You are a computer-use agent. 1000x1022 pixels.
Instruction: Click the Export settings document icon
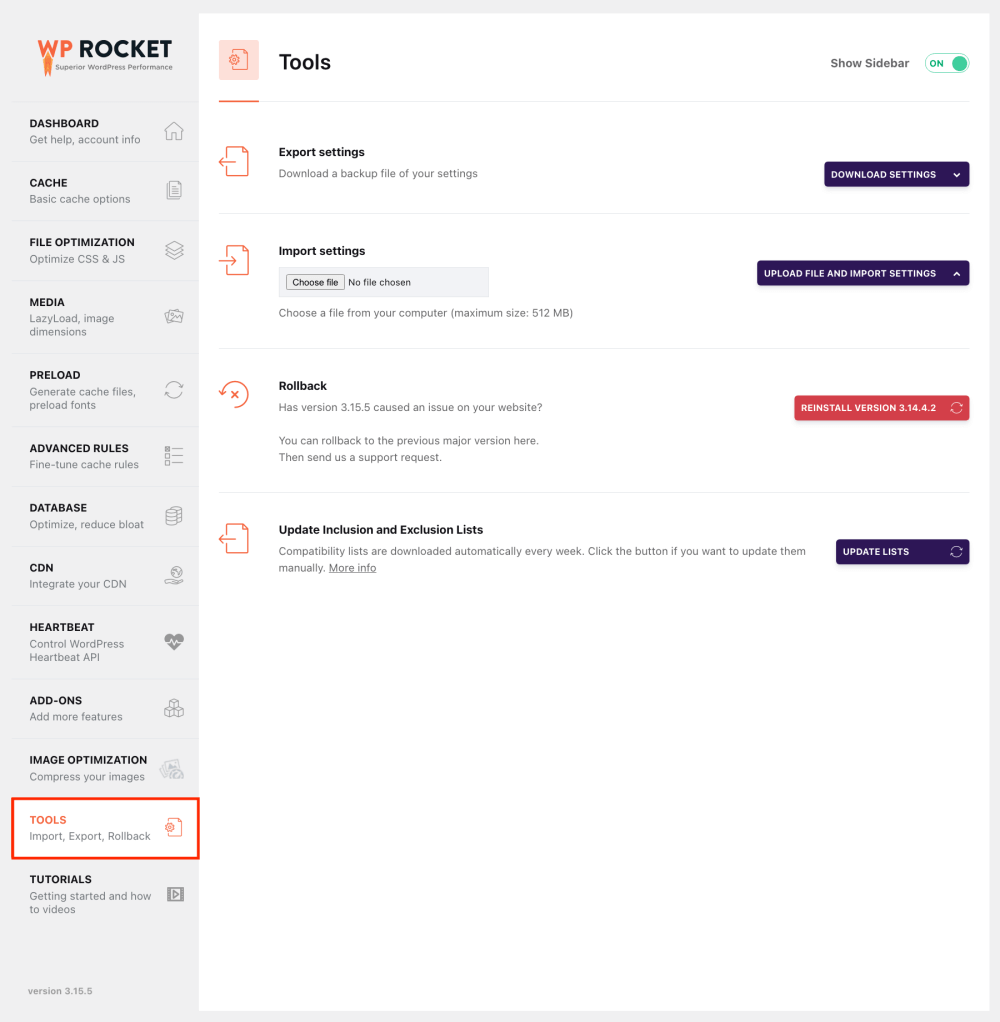234,160
